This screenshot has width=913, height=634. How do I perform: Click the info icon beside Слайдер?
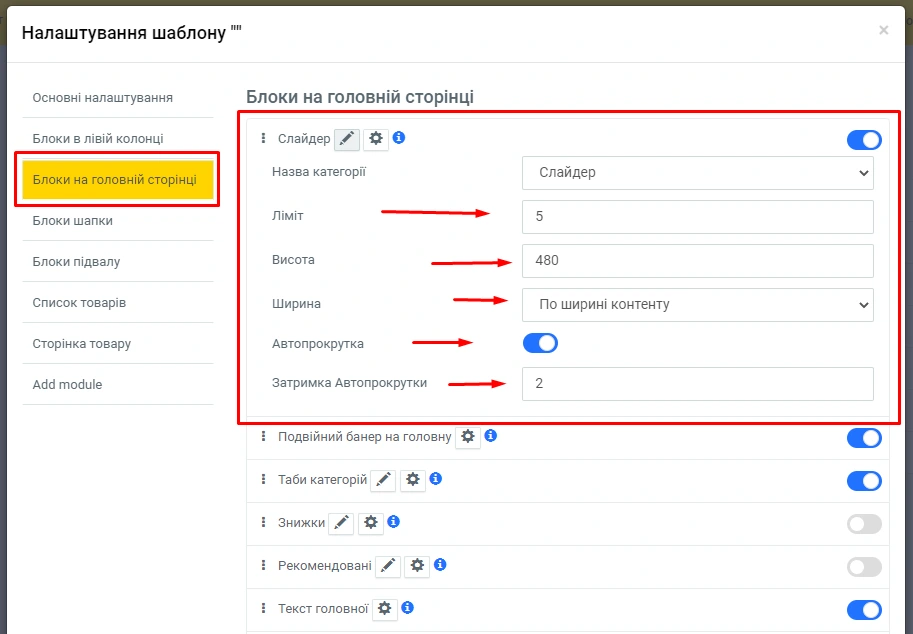399,138
